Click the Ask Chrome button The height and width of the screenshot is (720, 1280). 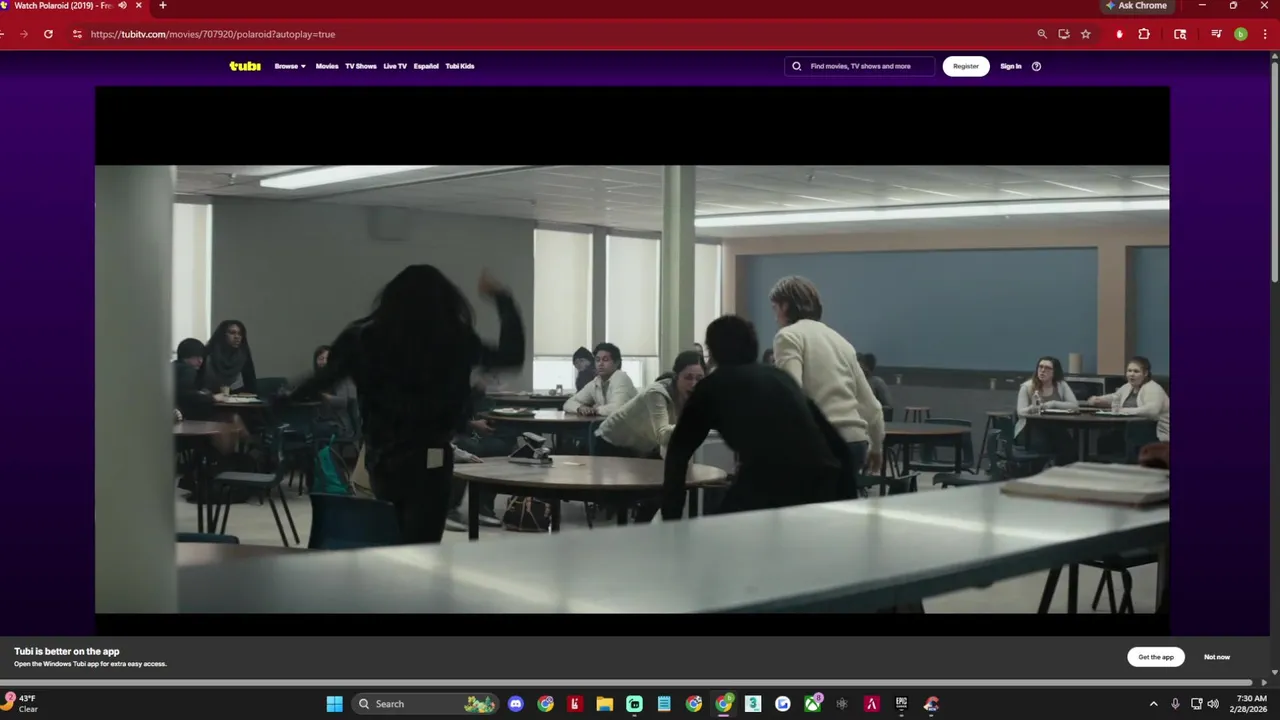click(x=1136, y=6)
